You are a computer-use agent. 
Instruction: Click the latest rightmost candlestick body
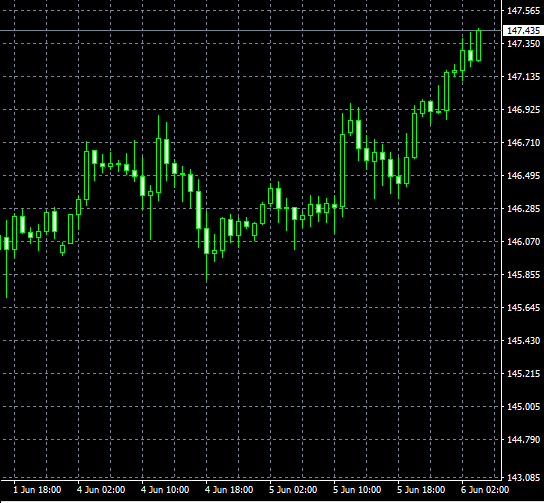(x=479, y=46)
